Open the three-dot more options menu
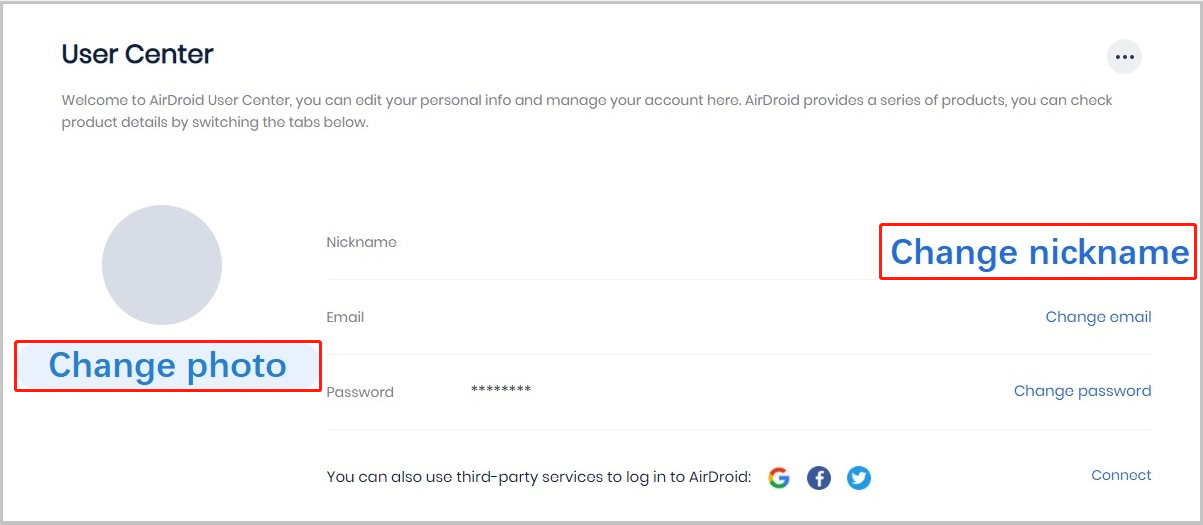 (1124, 57)
